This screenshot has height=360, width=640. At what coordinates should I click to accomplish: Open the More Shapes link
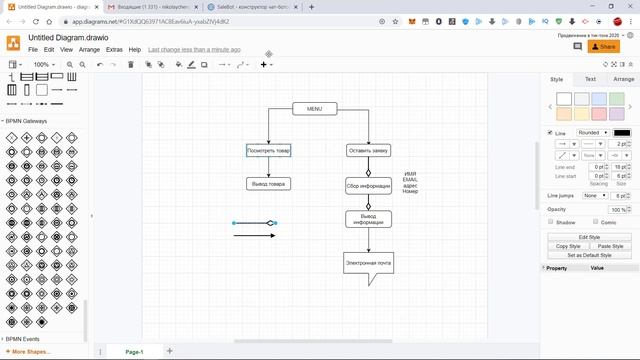(x=28, y=351)
